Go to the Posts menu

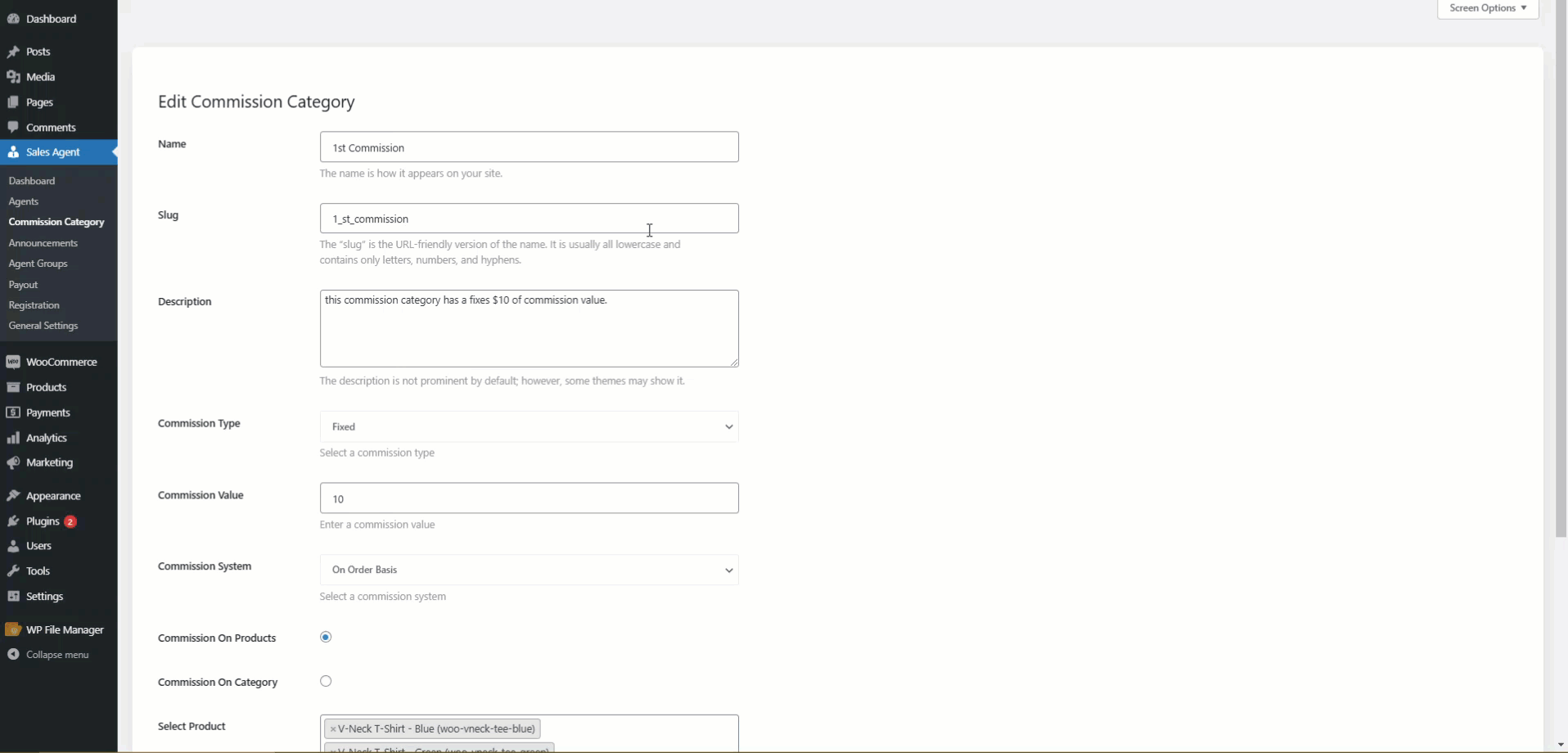[x=38, y=52]
